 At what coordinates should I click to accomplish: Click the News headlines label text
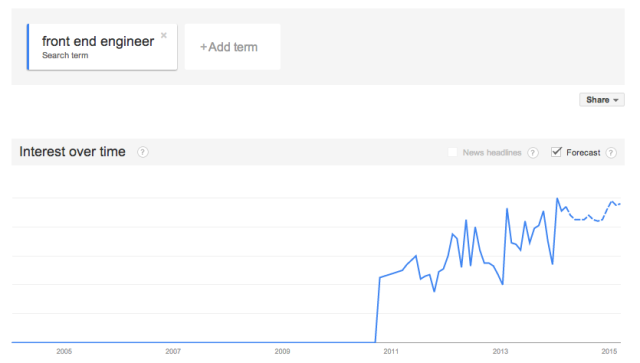(x=492, y=153)
